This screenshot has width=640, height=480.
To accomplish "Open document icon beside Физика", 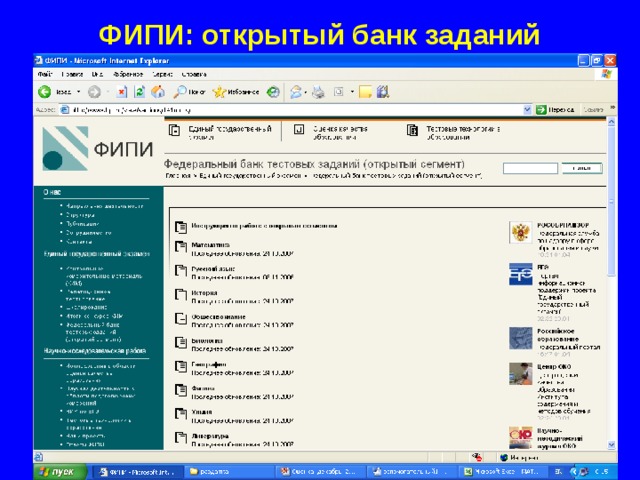I will point(181,390).
